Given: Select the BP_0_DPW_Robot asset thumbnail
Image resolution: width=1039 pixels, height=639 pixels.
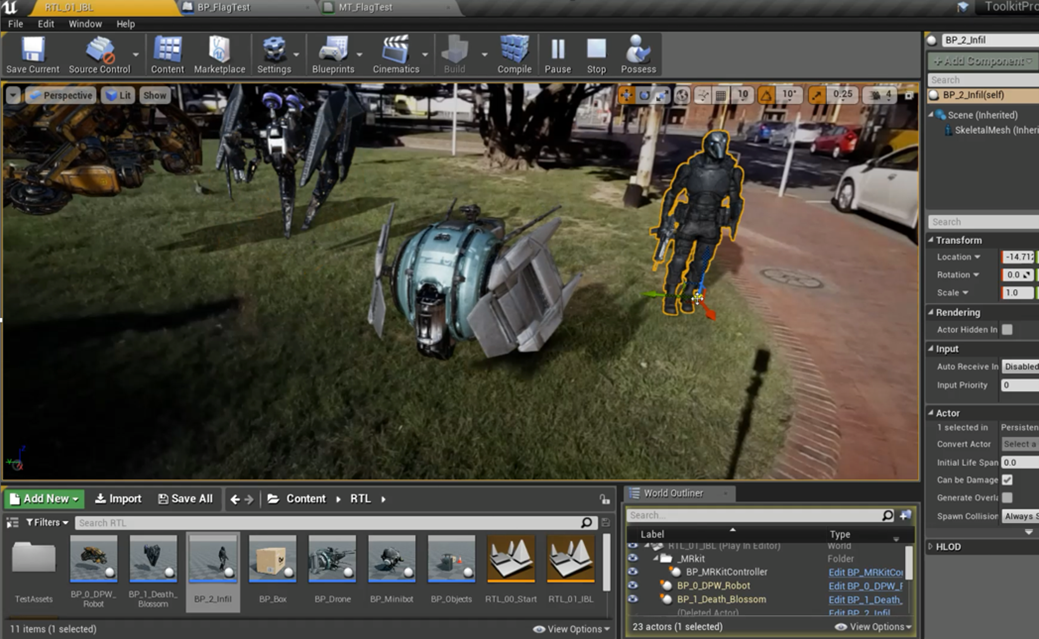Looking at the screenshot, I should point(93,559).
